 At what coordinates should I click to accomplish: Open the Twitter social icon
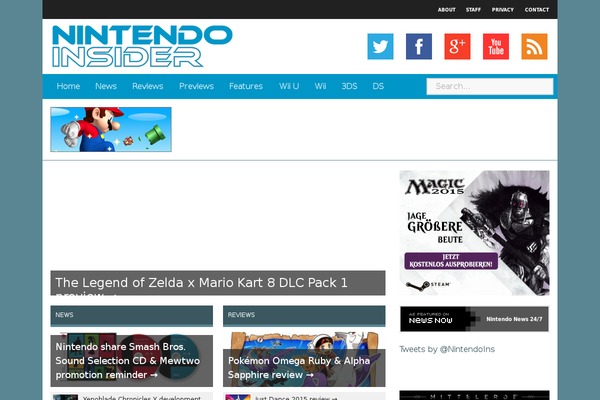380,46
